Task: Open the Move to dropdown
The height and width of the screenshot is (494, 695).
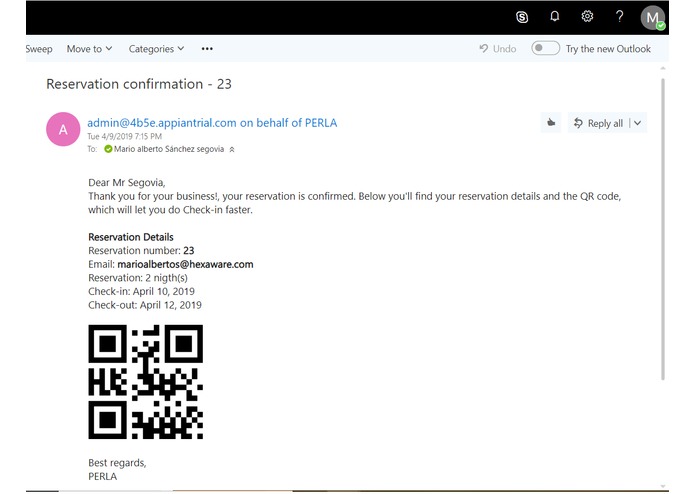Action: tap(89, 49)
